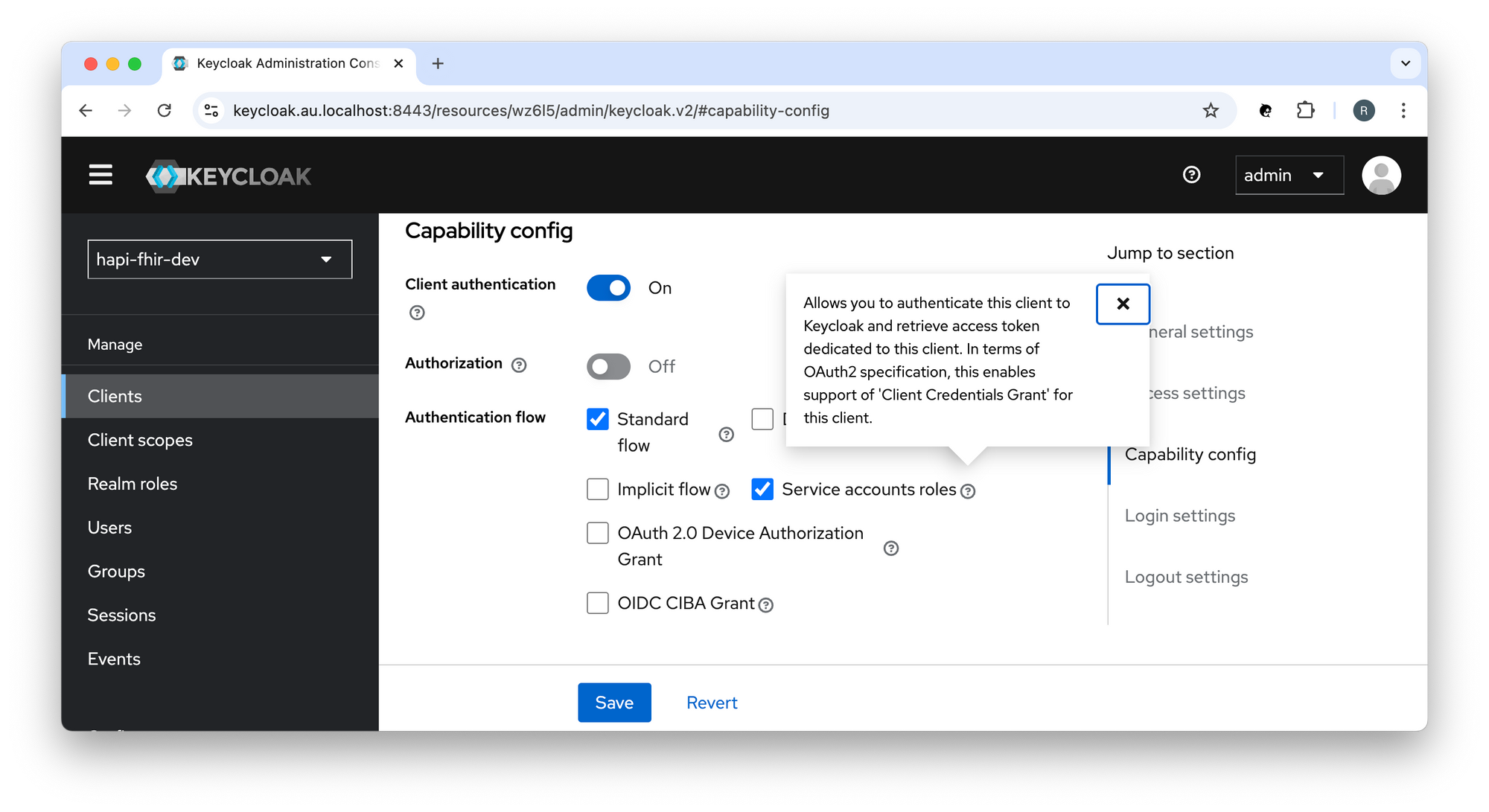Jump to Capability config section

[x=1190, y=454]
